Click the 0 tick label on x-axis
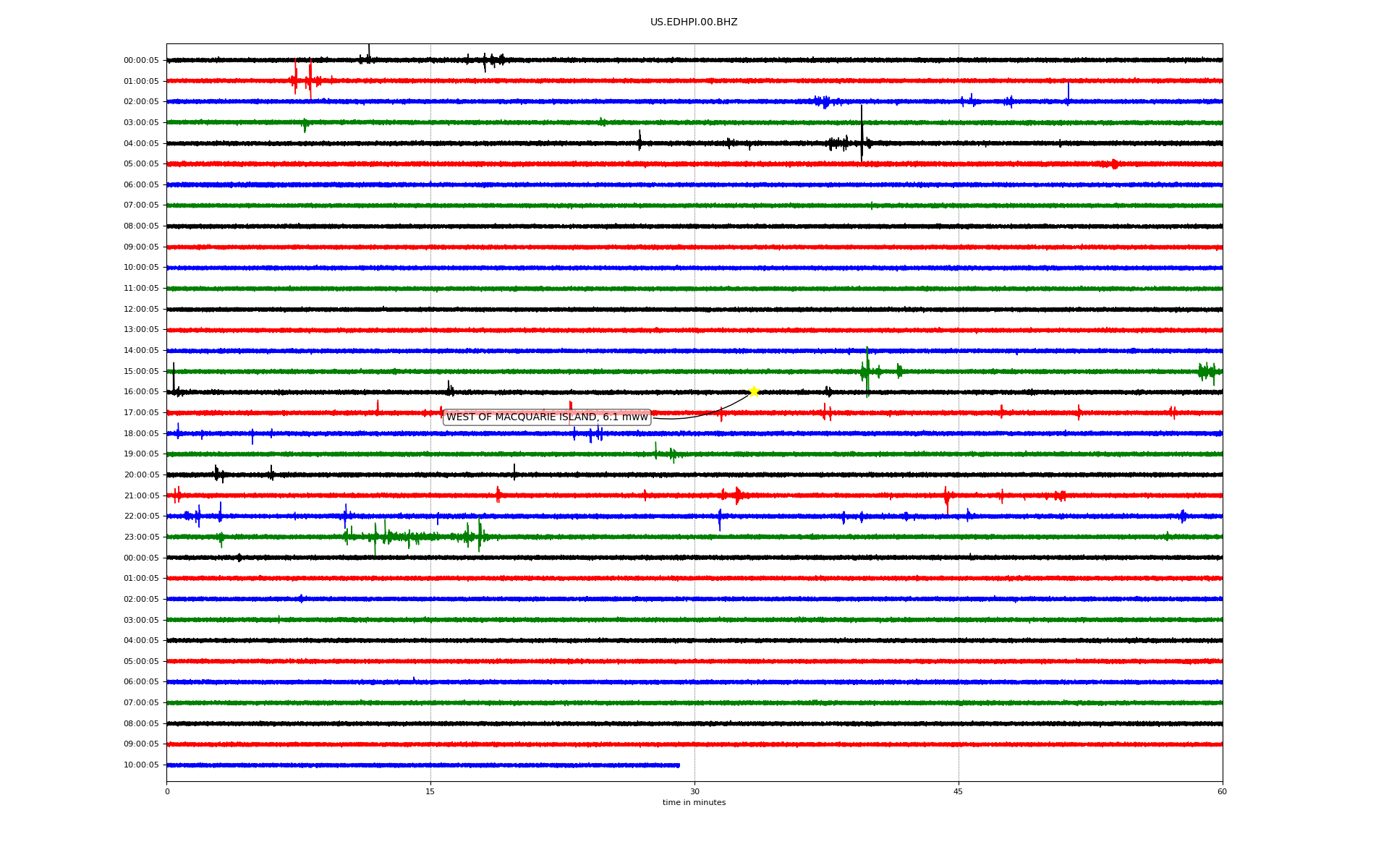 [x=167, y=791]
